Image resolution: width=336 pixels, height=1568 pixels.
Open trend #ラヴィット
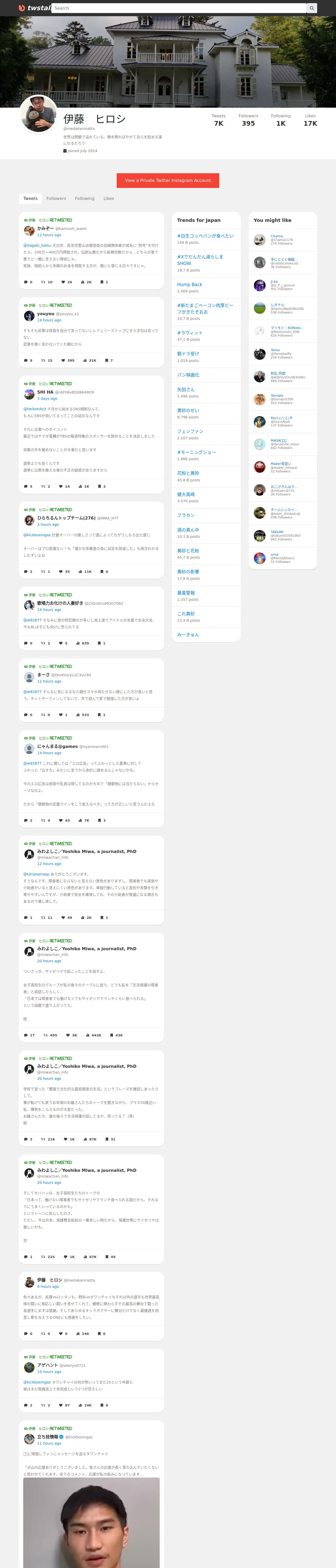(x=190, y=333)
